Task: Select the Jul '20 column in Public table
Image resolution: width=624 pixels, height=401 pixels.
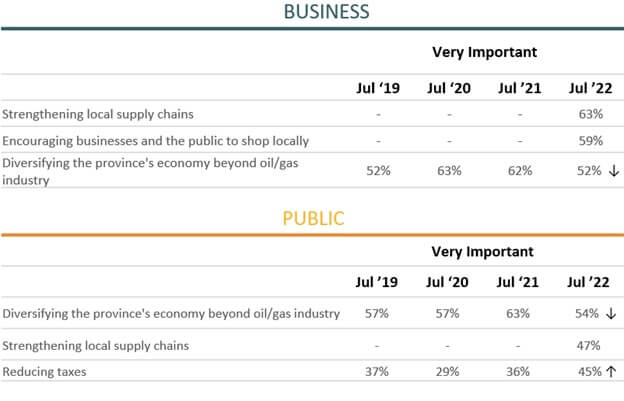Action: (447, 282)
